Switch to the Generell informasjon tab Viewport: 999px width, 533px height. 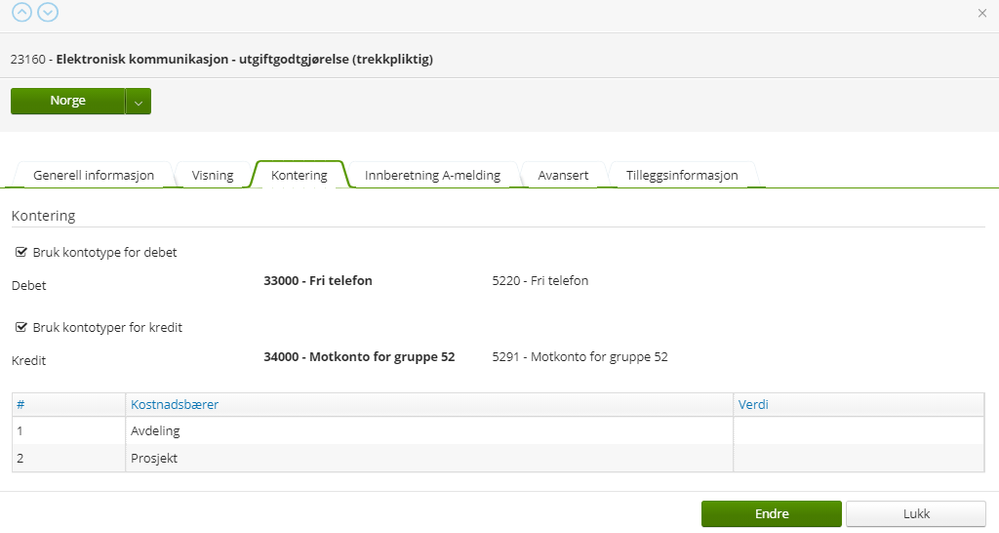[x=94, y=175]
